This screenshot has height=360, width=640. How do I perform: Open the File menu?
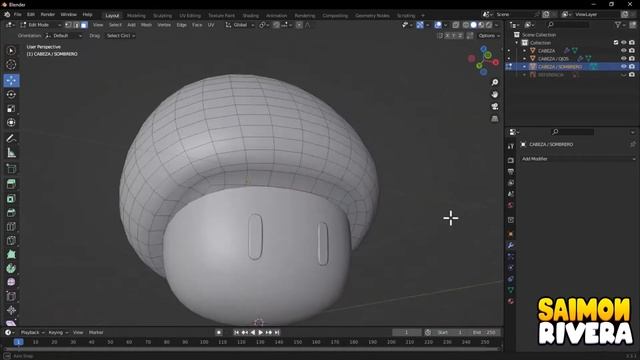pos(18,15)
